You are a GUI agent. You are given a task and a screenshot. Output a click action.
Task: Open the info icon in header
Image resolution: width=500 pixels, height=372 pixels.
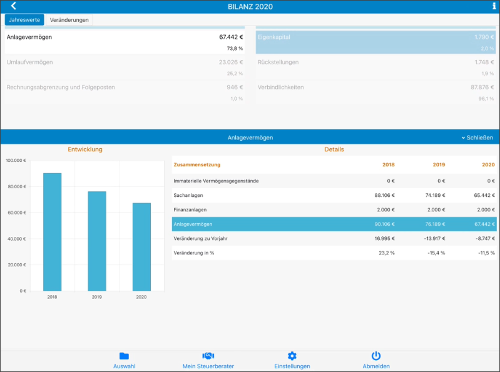click(494, 6)
